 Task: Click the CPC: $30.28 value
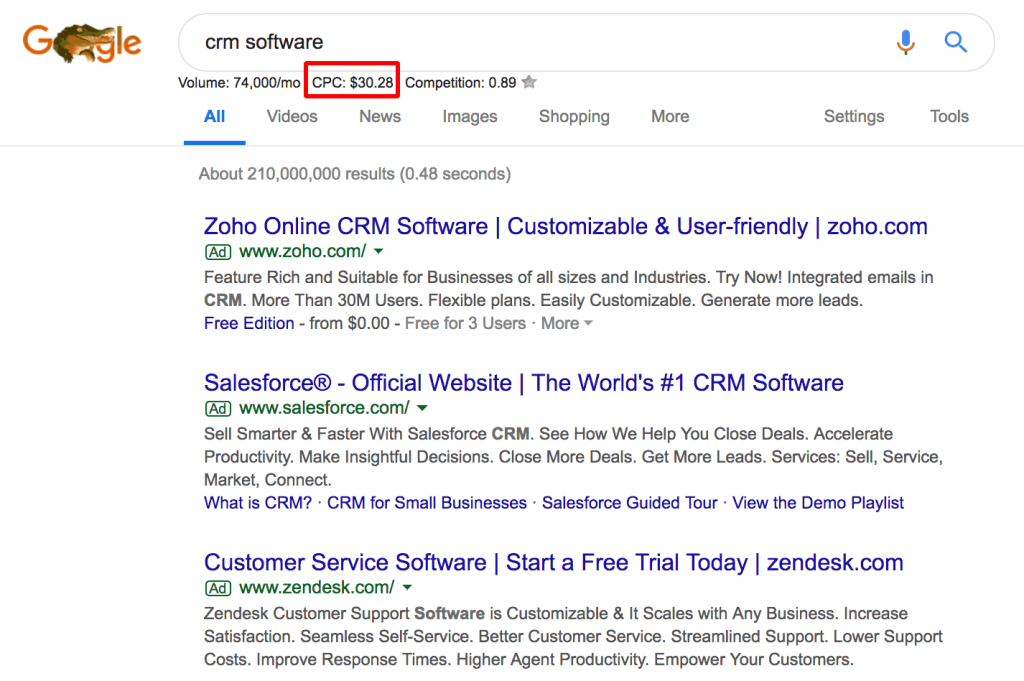click(353, 83)
